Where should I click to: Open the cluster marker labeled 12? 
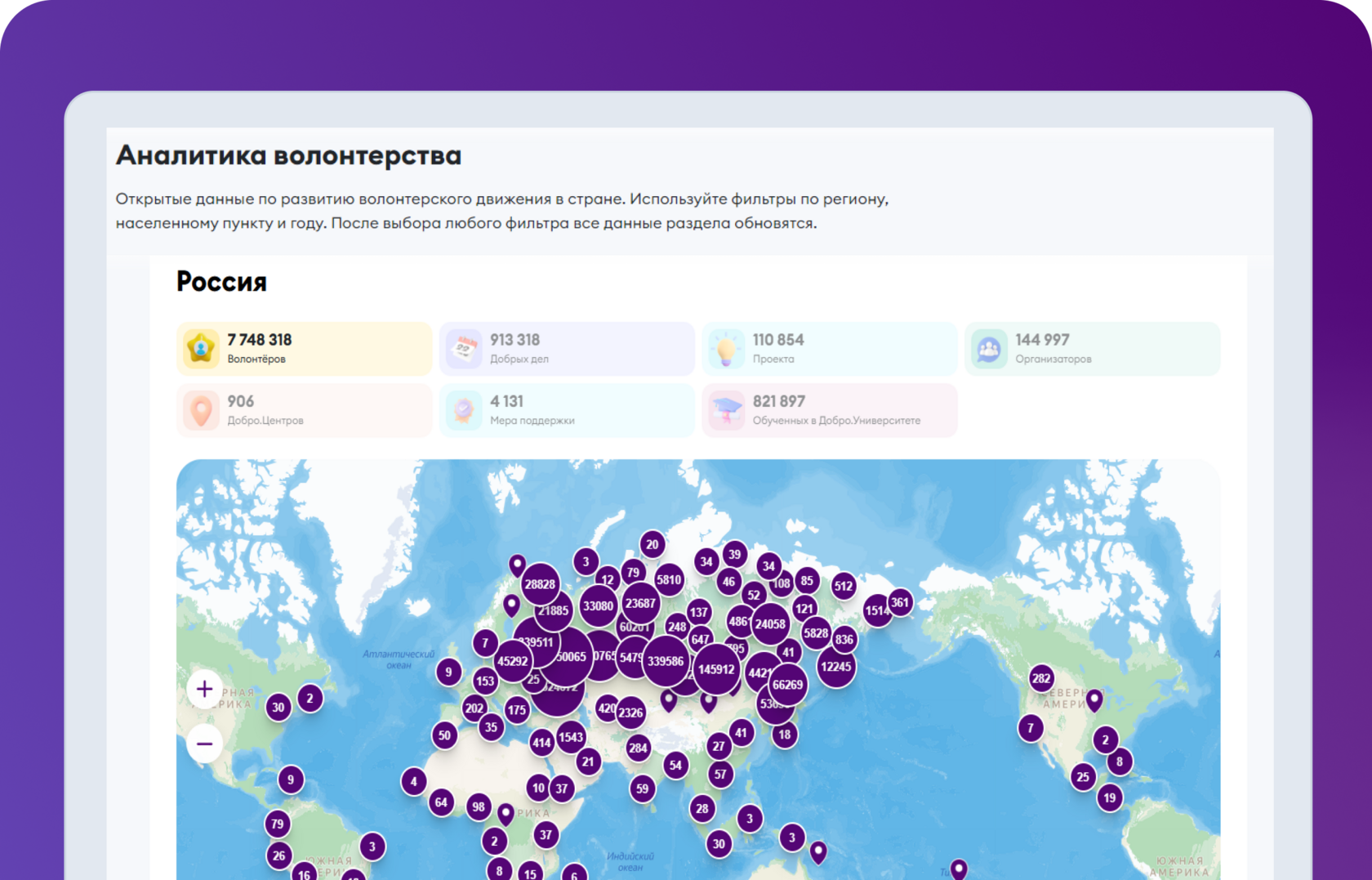point(608,579)
